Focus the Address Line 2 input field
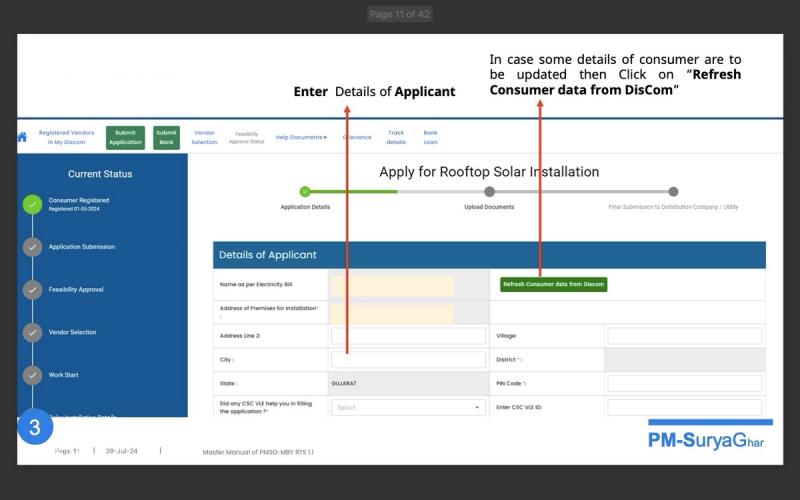800x500 pixels. tap(408, 336)
